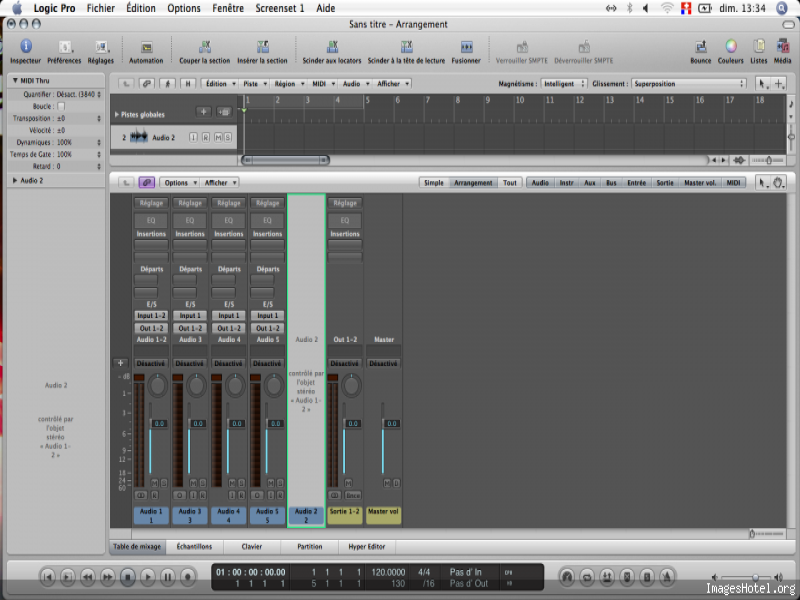The image size is (800, 600).
Task: Open the Fichier menu in the menu bar
Action: pyautogui.click(x=101, y=8)
